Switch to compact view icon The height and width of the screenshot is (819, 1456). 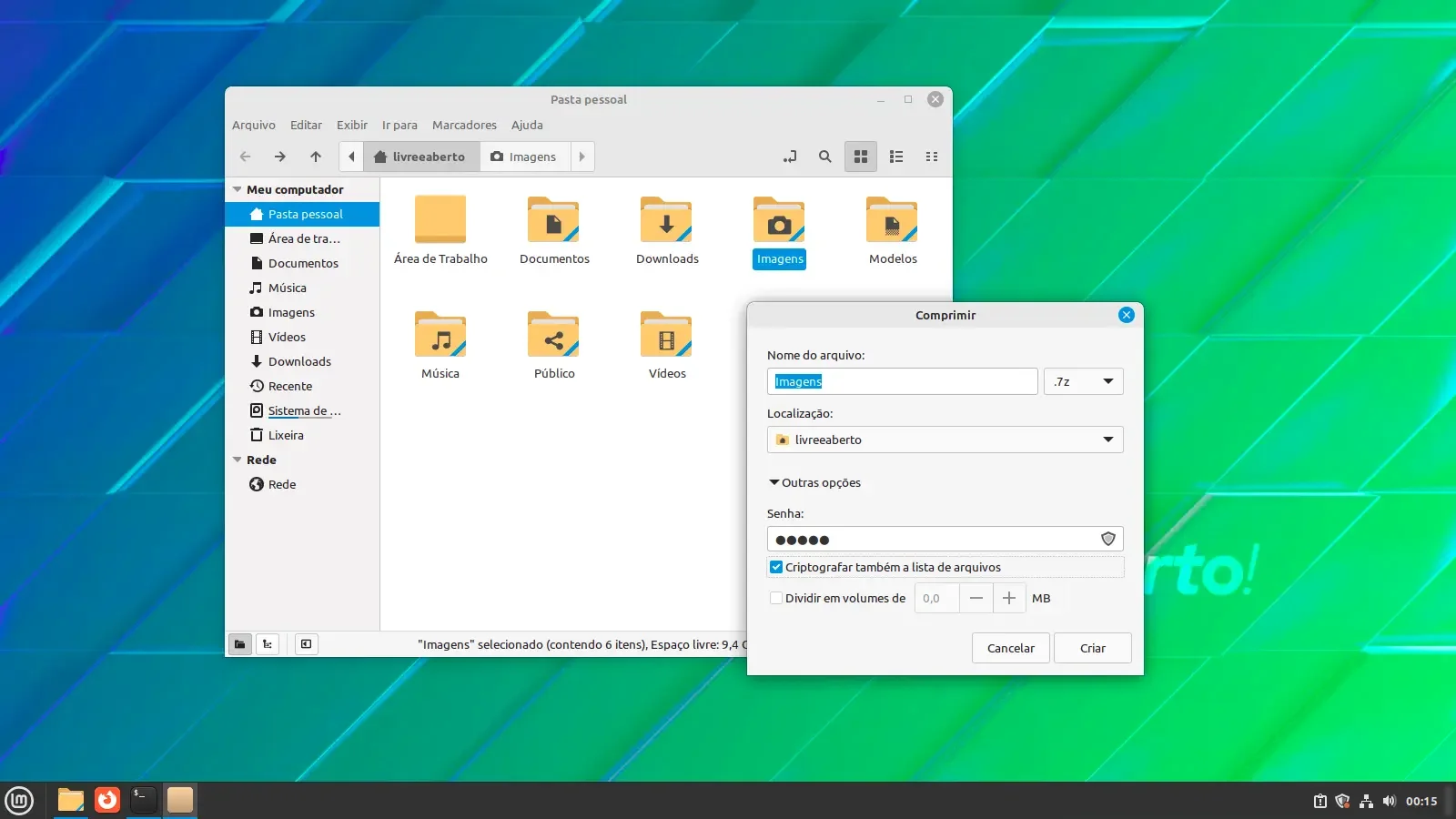tap(932, 157)
